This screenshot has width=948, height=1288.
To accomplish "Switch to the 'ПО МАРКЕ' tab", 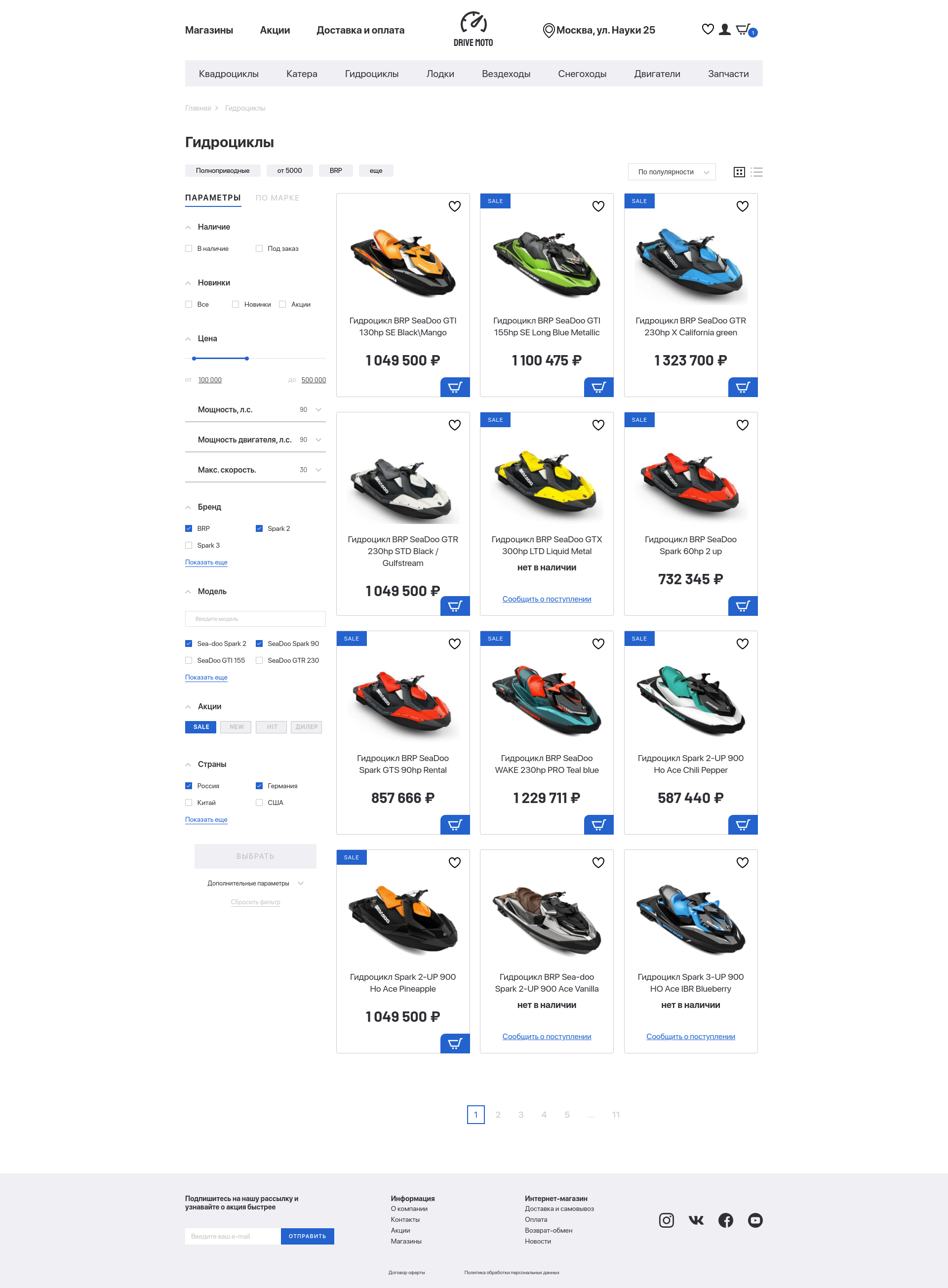I will [x=277, y=198].
